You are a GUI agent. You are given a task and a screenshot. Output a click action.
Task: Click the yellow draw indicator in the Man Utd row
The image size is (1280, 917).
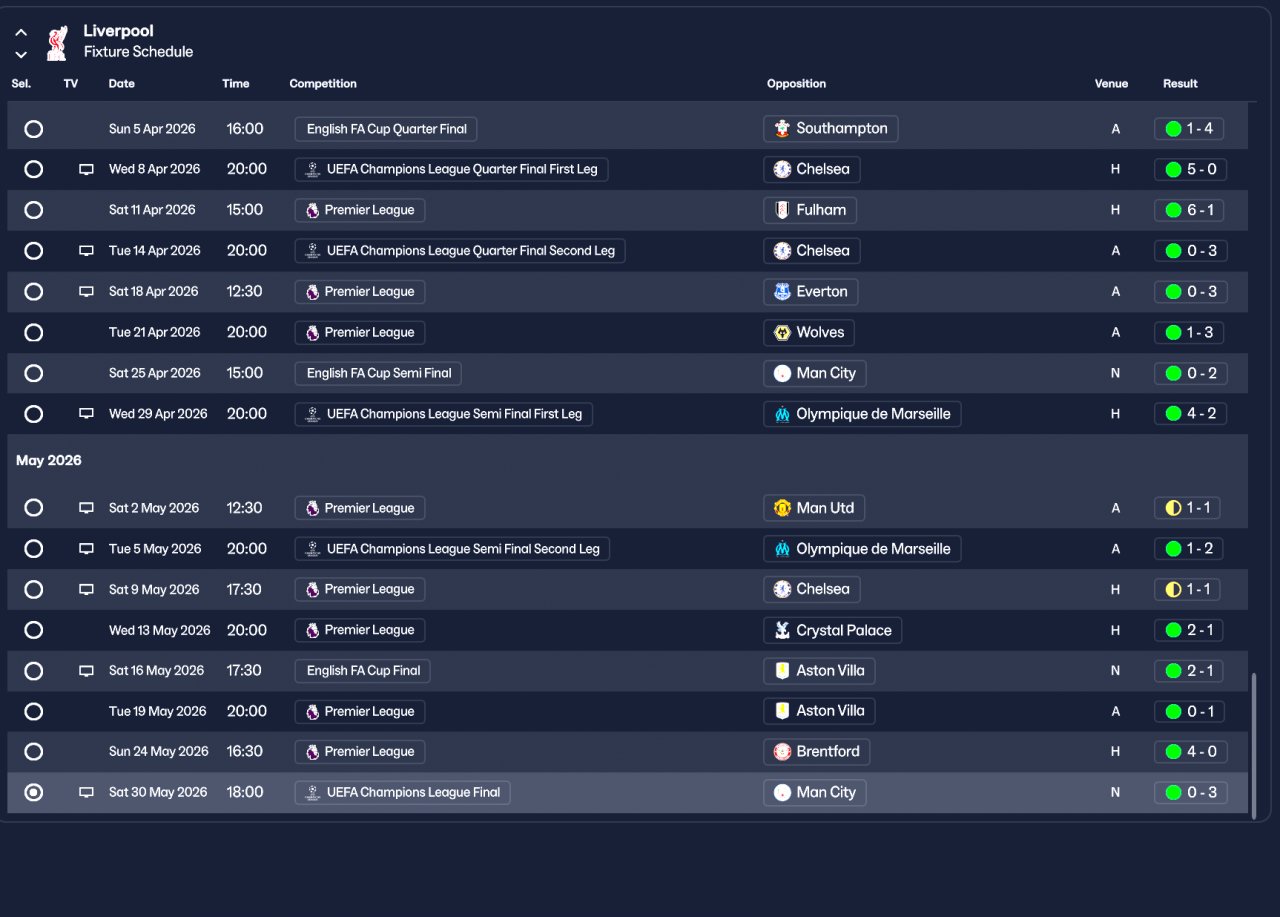pyautogui.click(x=1173, y=508)
